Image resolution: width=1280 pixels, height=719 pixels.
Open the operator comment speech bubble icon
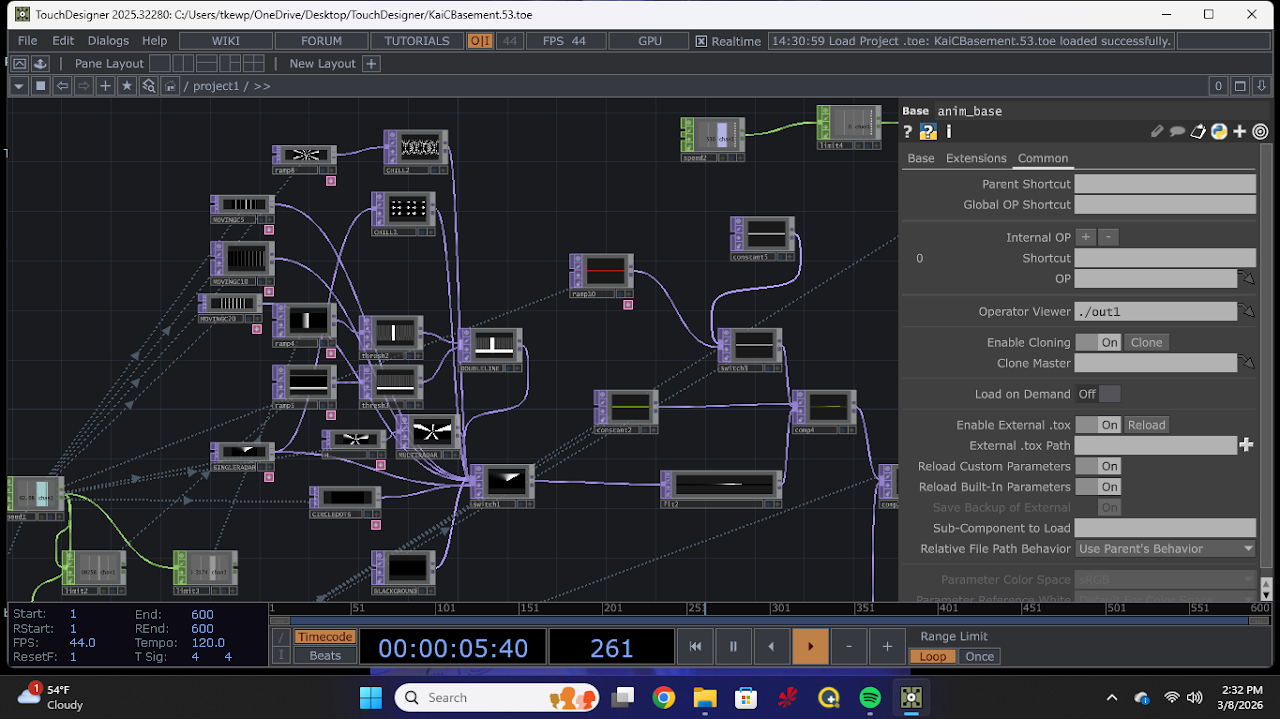1177,131
